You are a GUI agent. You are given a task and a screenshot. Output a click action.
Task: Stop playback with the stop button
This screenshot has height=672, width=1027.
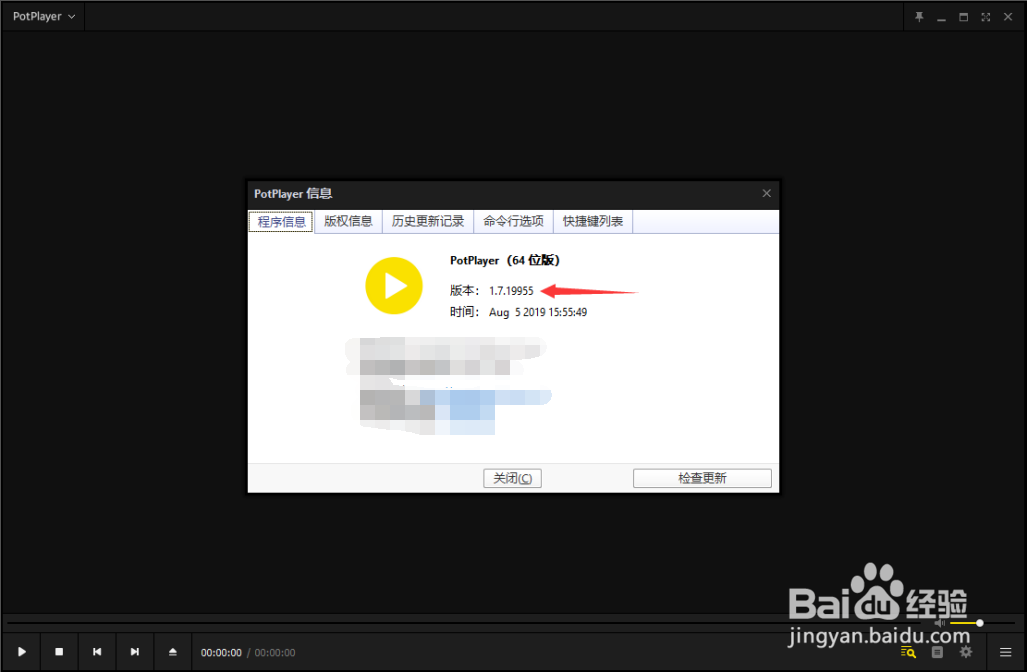click(59, 652)
